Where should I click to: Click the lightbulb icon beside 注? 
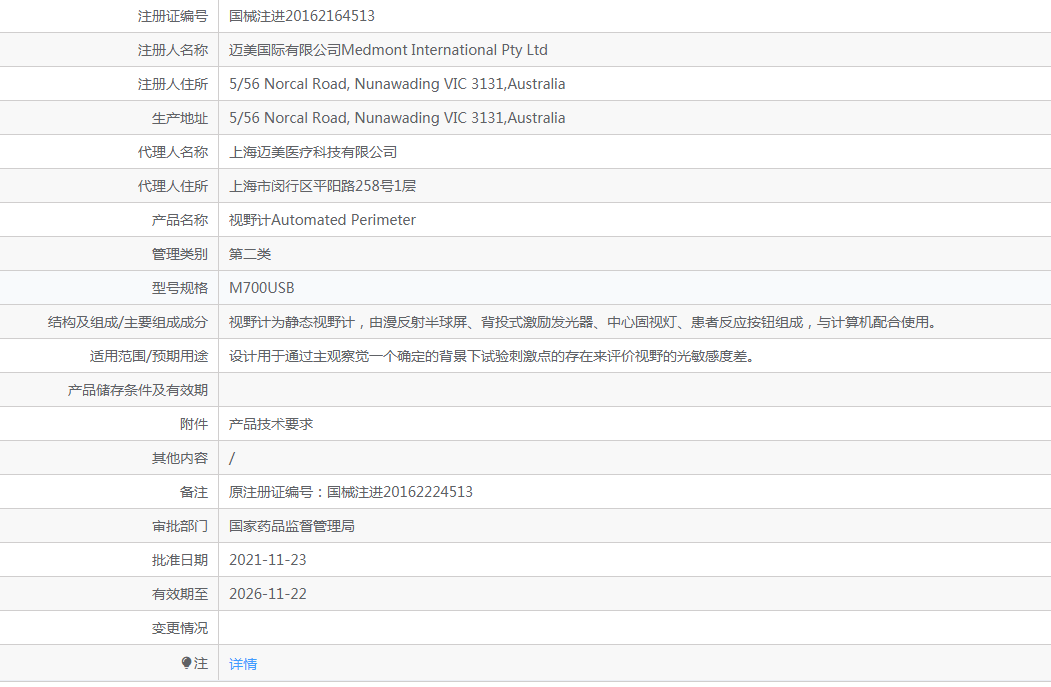point(186,663)
